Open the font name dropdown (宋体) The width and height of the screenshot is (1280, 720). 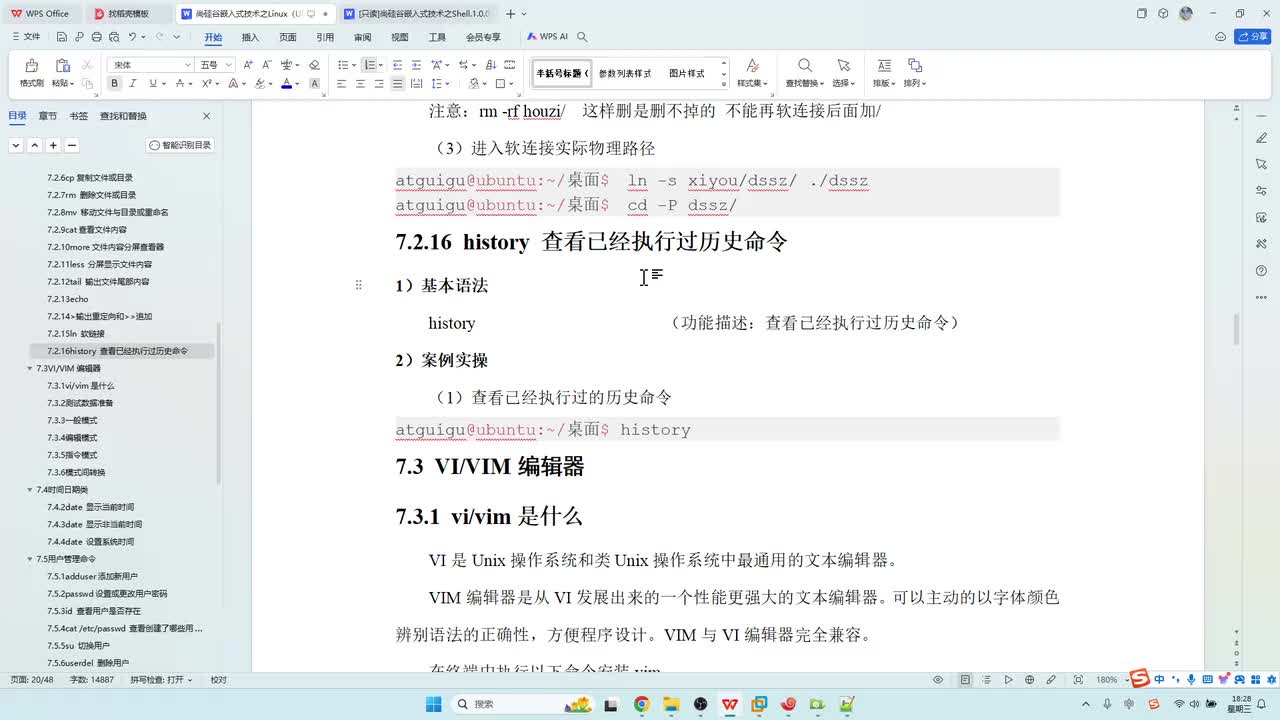click(187, 65)
